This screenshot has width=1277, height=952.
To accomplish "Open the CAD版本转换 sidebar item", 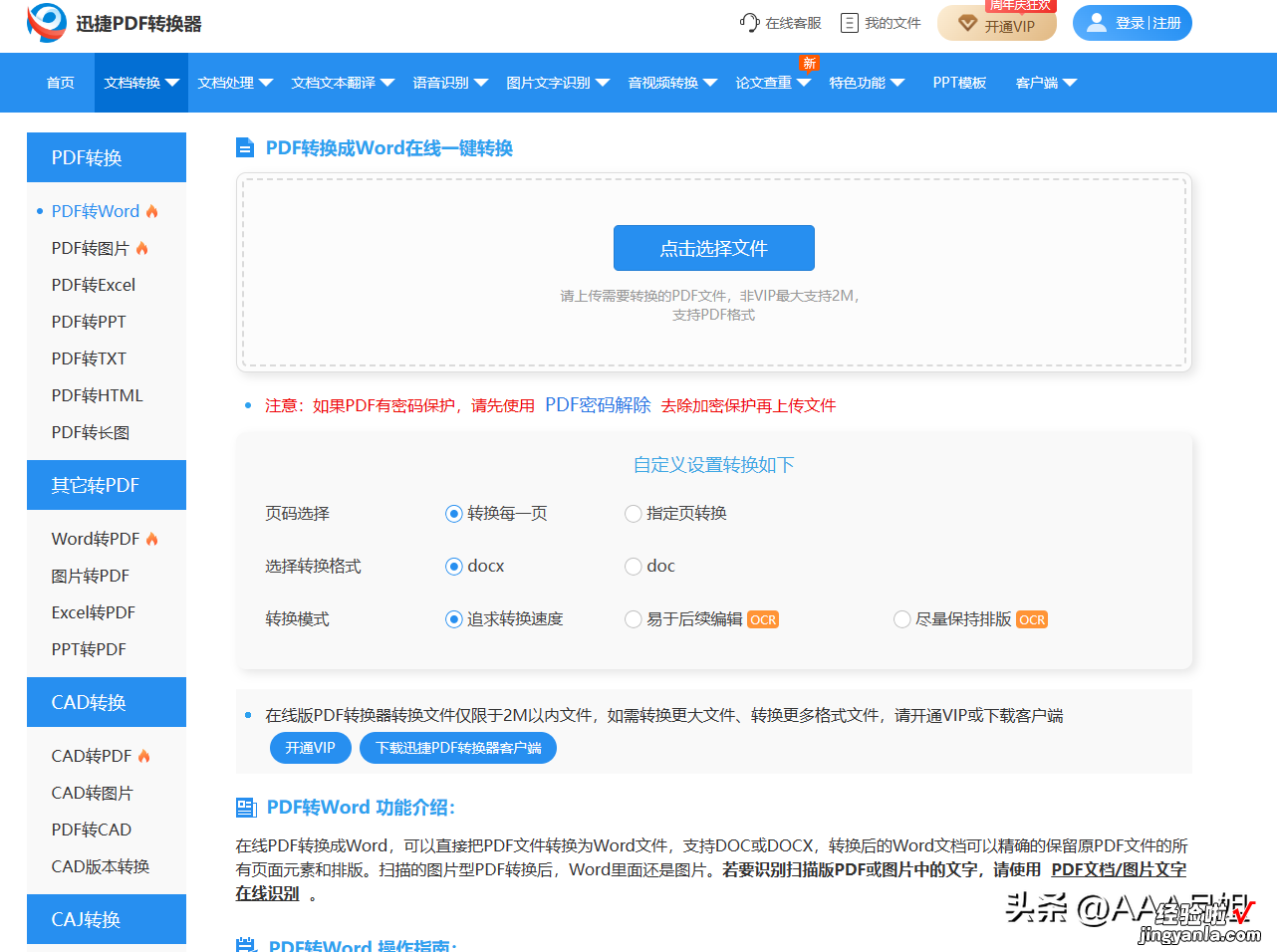I will click(x=101, y=866).
